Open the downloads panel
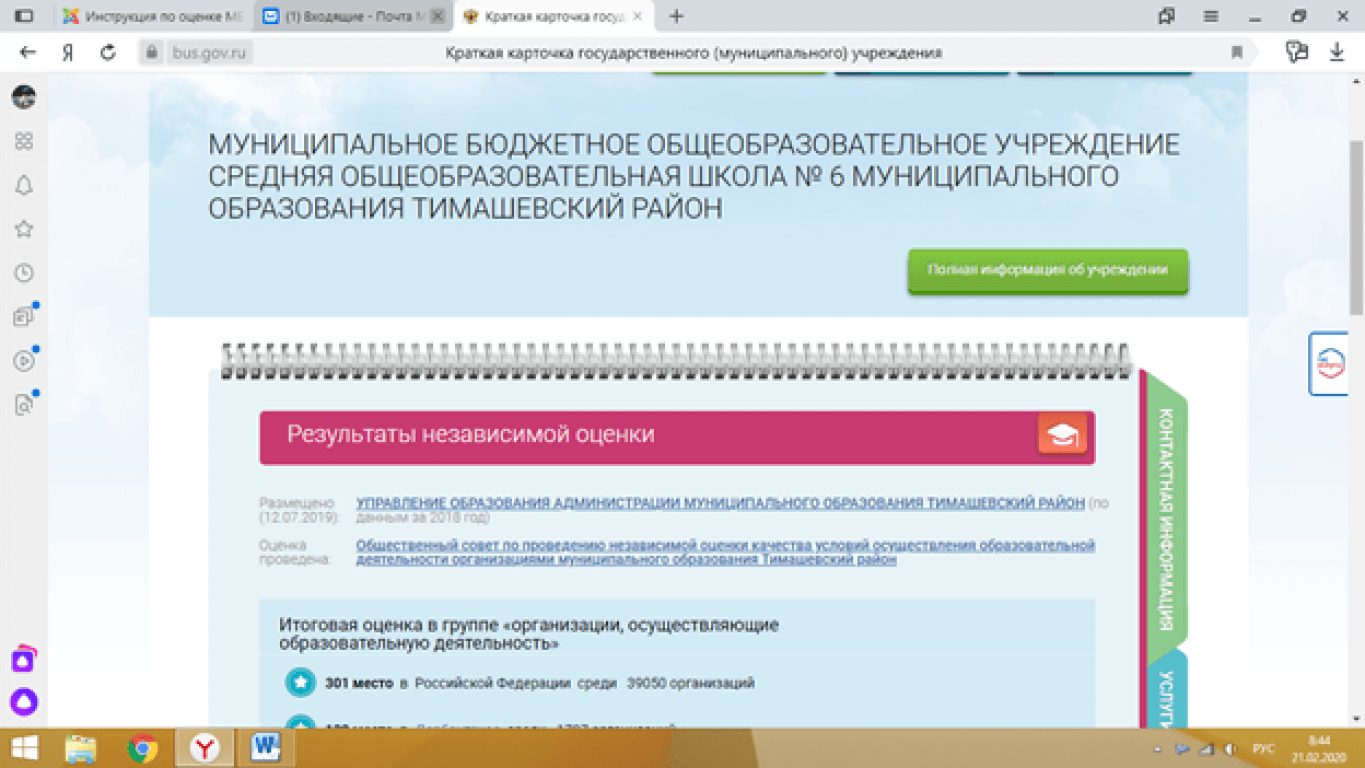Screen dimensions: 1365x768 [1337, 53]
